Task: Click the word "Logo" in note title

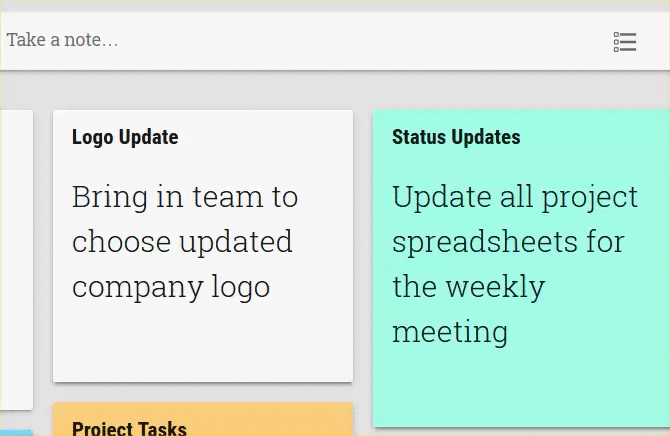Action: 93,137
